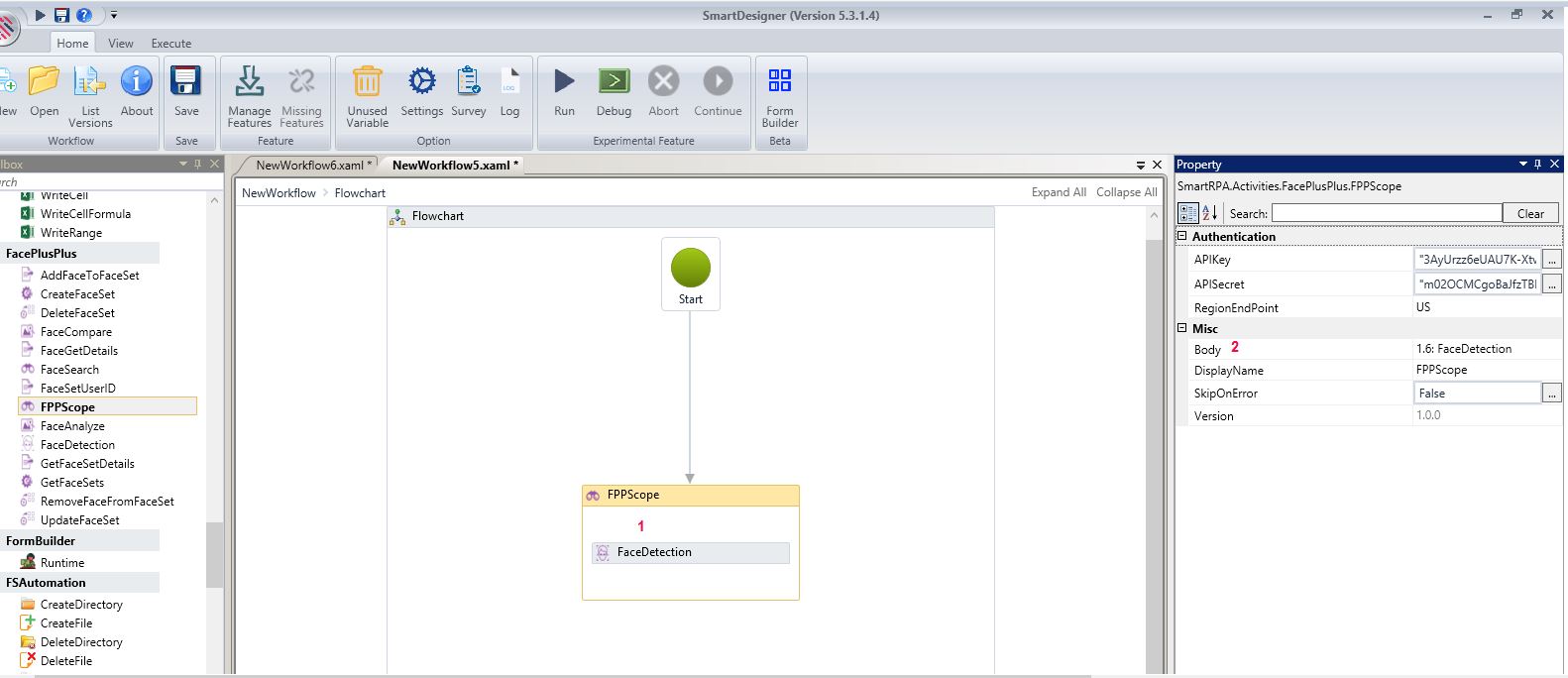The width and height of the screenshot is (1568, 678).
Task: Click the Debug icon in the ribbon
Action: pyautogui.click(x=614, y=82)
